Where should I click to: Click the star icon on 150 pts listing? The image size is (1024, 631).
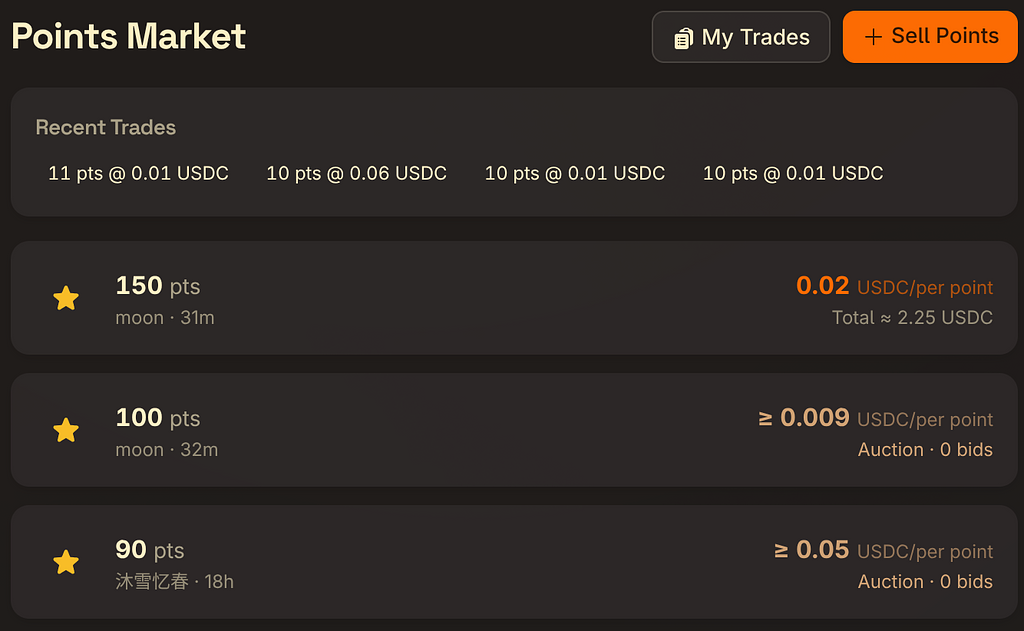(66, 298)
